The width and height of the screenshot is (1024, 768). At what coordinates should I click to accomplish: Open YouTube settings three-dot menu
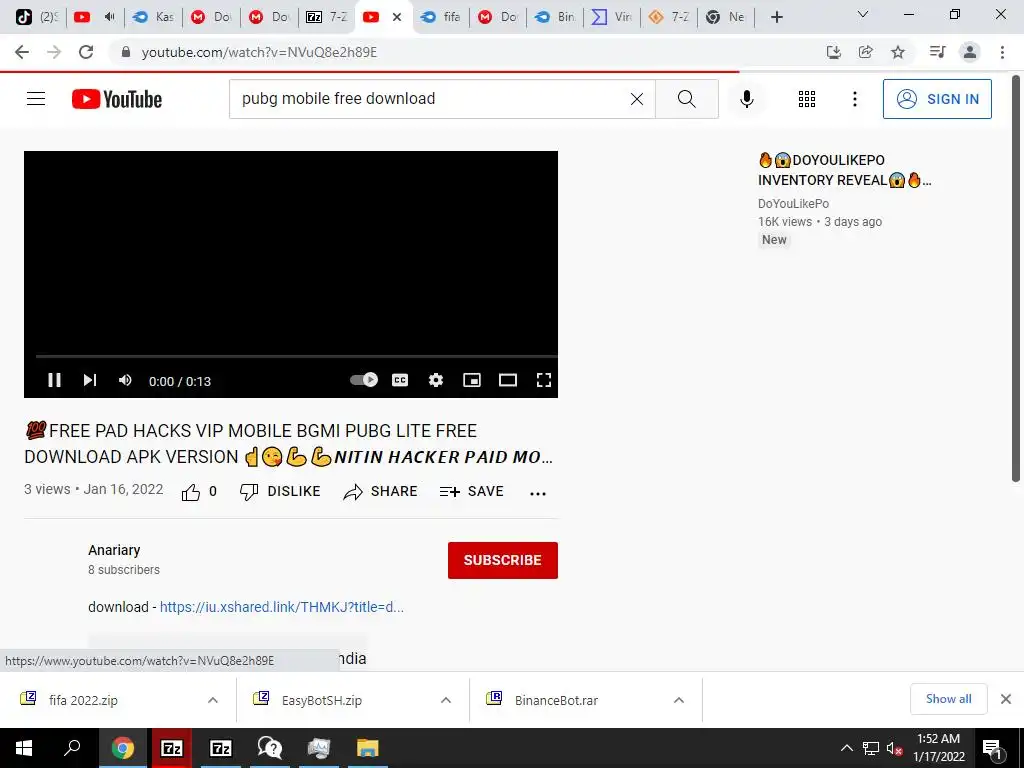pos(854,99)
